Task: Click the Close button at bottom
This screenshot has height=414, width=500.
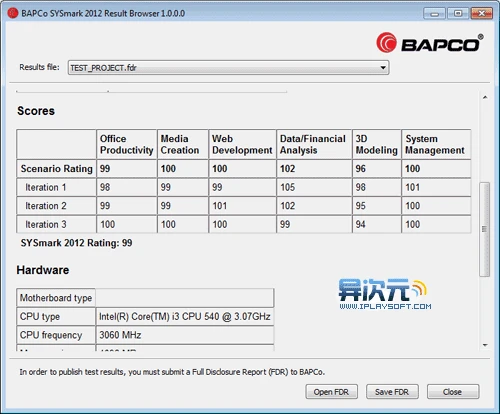Action: tap(453, 392)
